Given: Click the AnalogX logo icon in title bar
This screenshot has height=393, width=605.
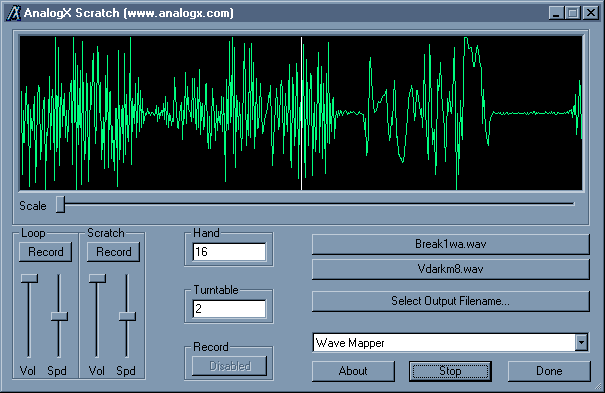Looking at the screenshot, I should [x=14, y=13].
